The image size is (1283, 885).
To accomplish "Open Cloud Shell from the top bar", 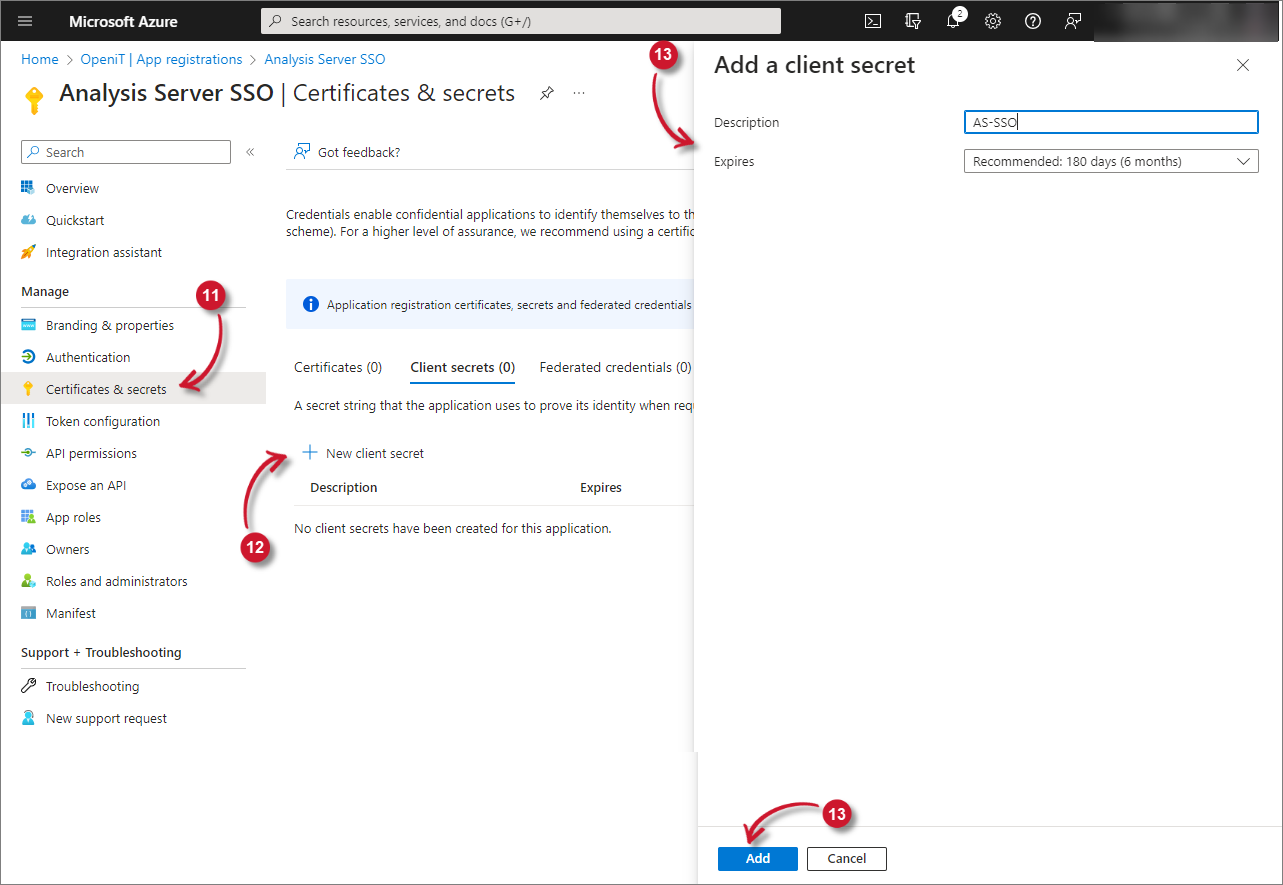I will coord(872,21).
